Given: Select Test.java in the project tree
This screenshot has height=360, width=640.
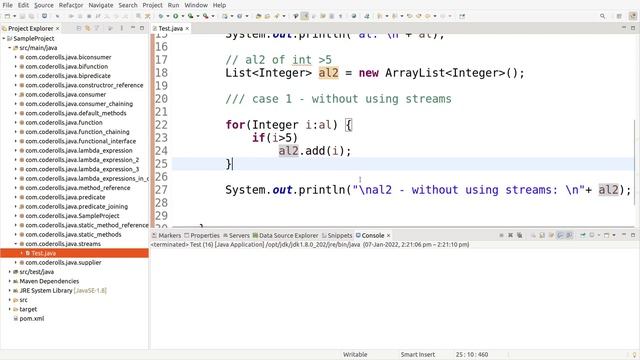Looking at the screenshot, I should (x=43, y=253).
